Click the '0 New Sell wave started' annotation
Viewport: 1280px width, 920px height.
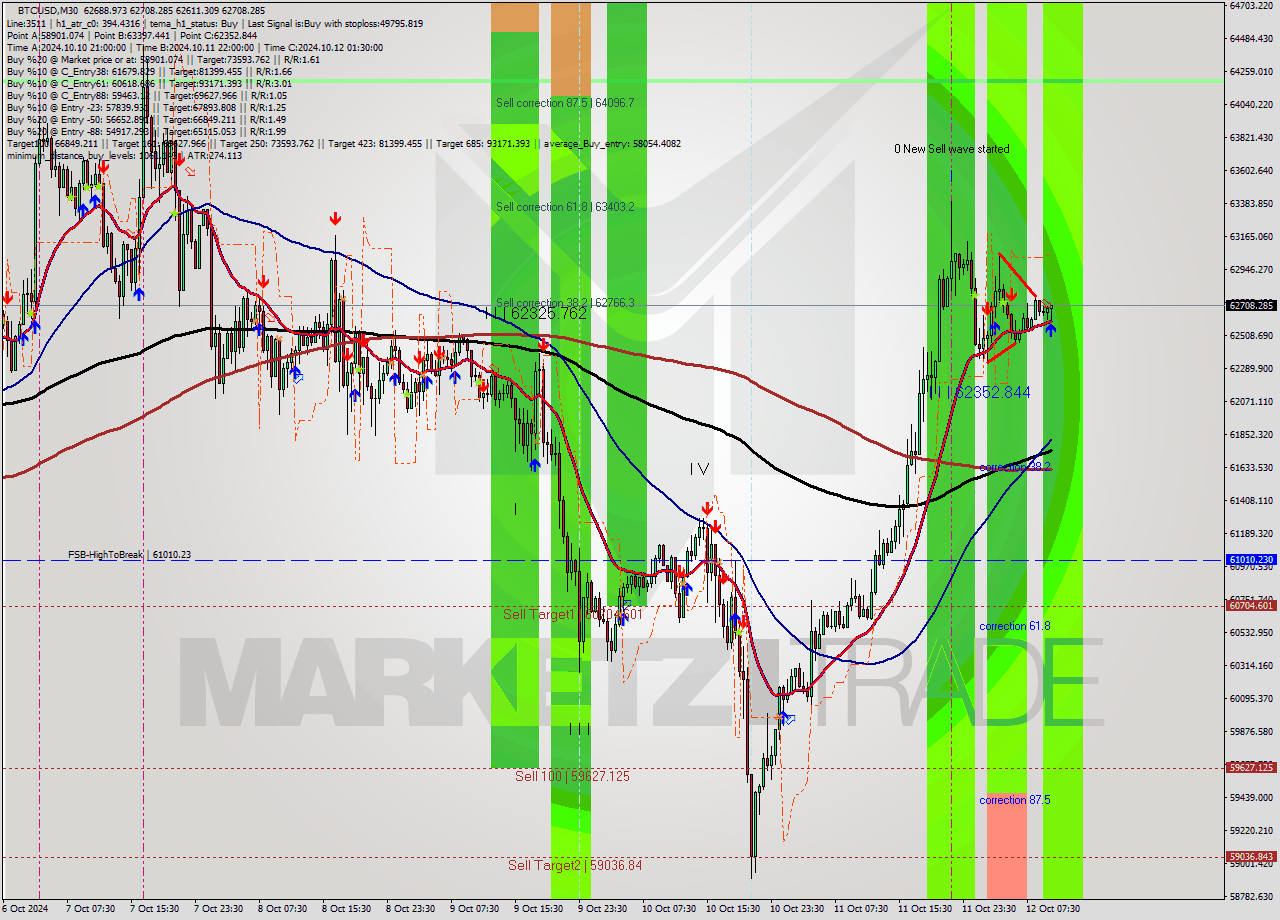[952, 149]
